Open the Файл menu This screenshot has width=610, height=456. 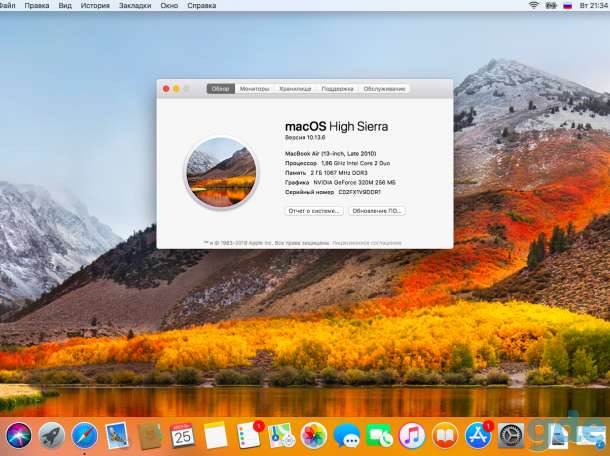click(x=7, y=5)
